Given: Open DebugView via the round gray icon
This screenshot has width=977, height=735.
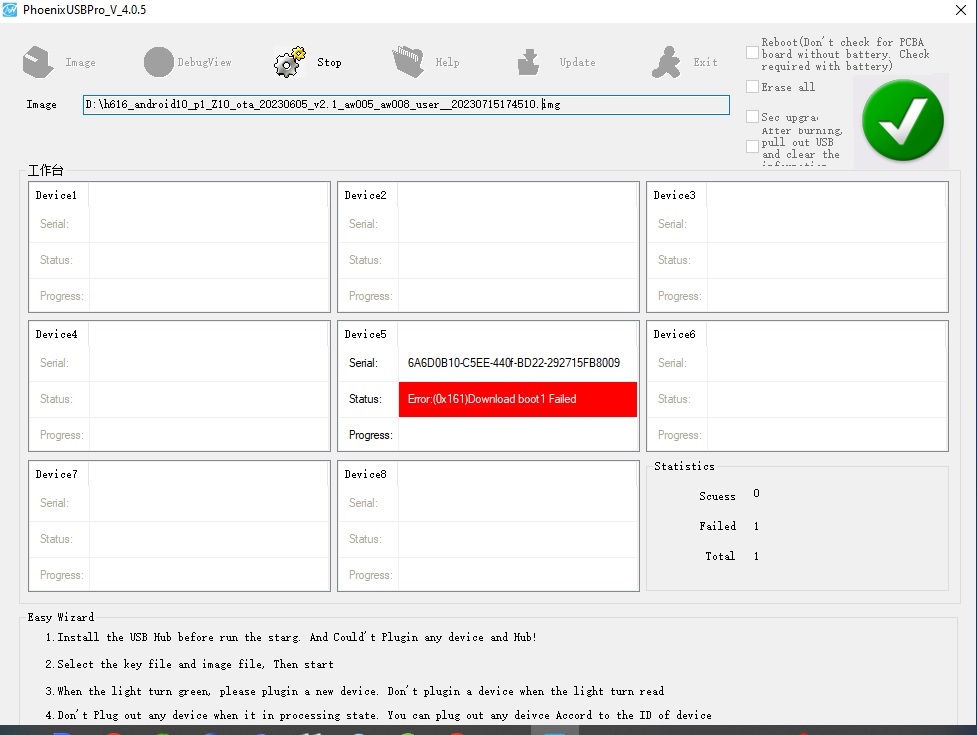Looking at the screenshot, I should (158, 62).
